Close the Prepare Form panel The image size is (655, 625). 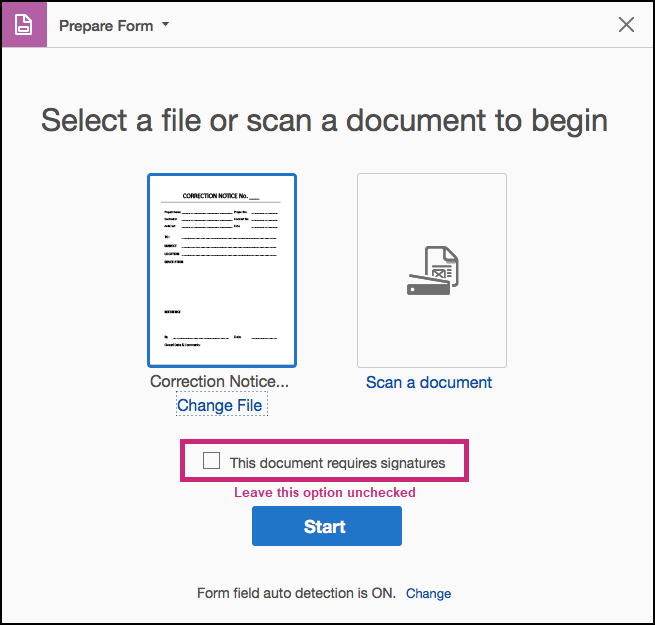(x=626, y=25)
